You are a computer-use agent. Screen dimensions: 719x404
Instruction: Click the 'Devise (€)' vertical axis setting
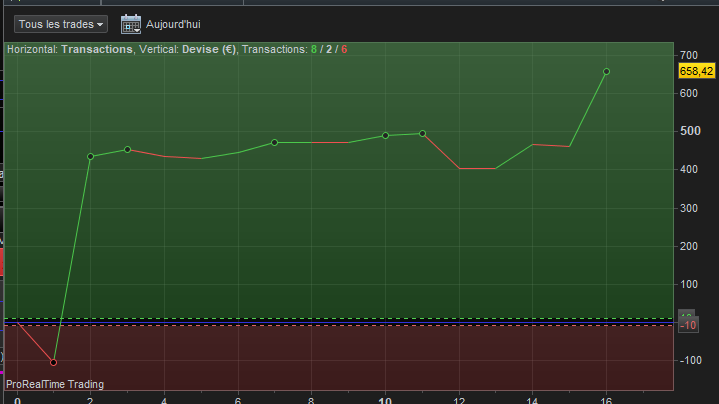tap(209, 50)
